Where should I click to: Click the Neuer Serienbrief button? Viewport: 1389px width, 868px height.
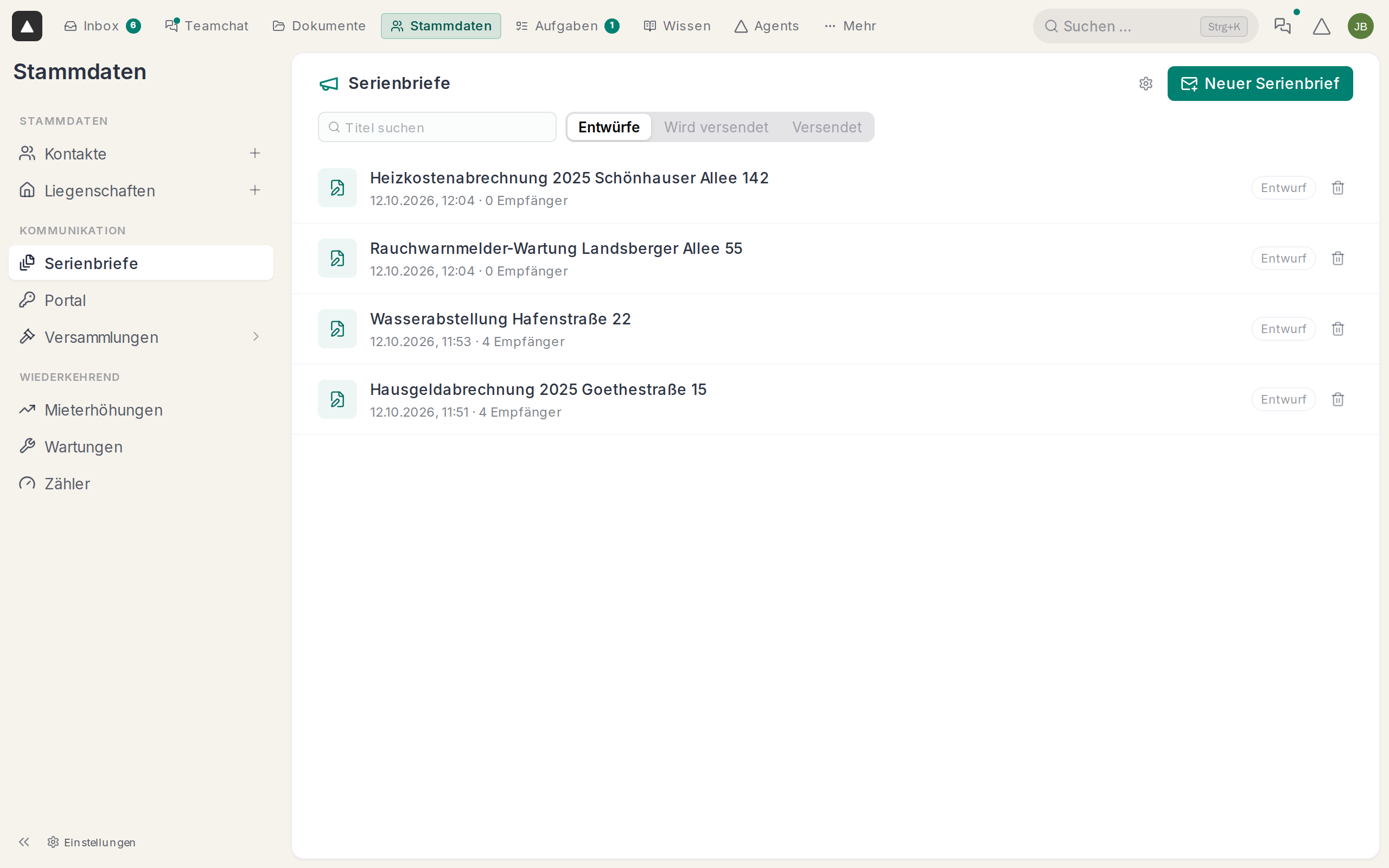pos(1260,84)
